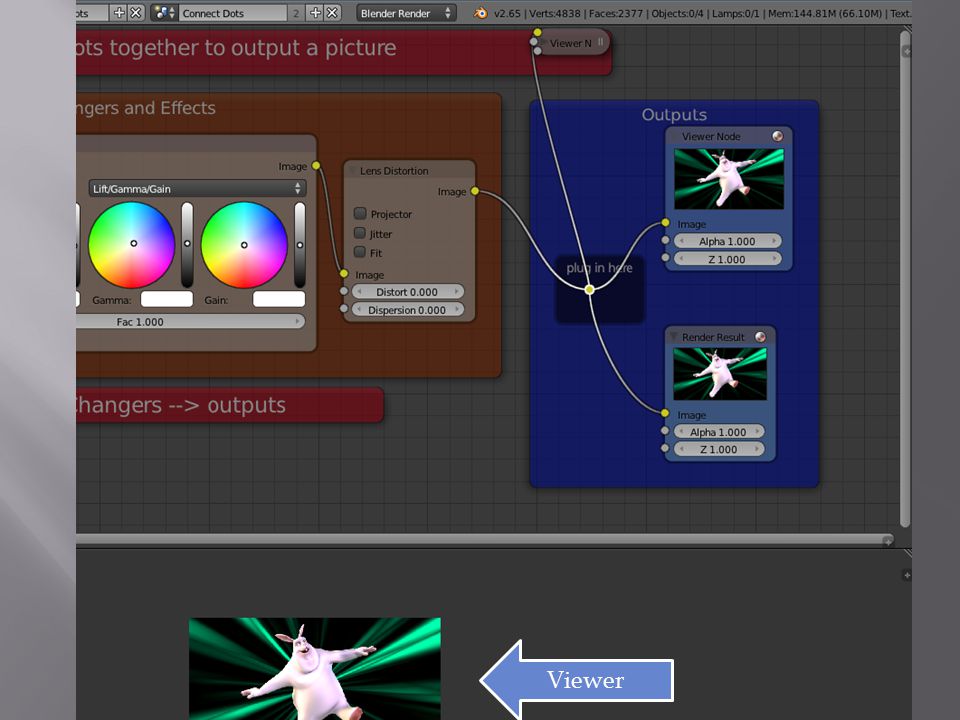Click the white Gain color swatch
The height and width of the screenshot is (720, 960).
[279, 299]
